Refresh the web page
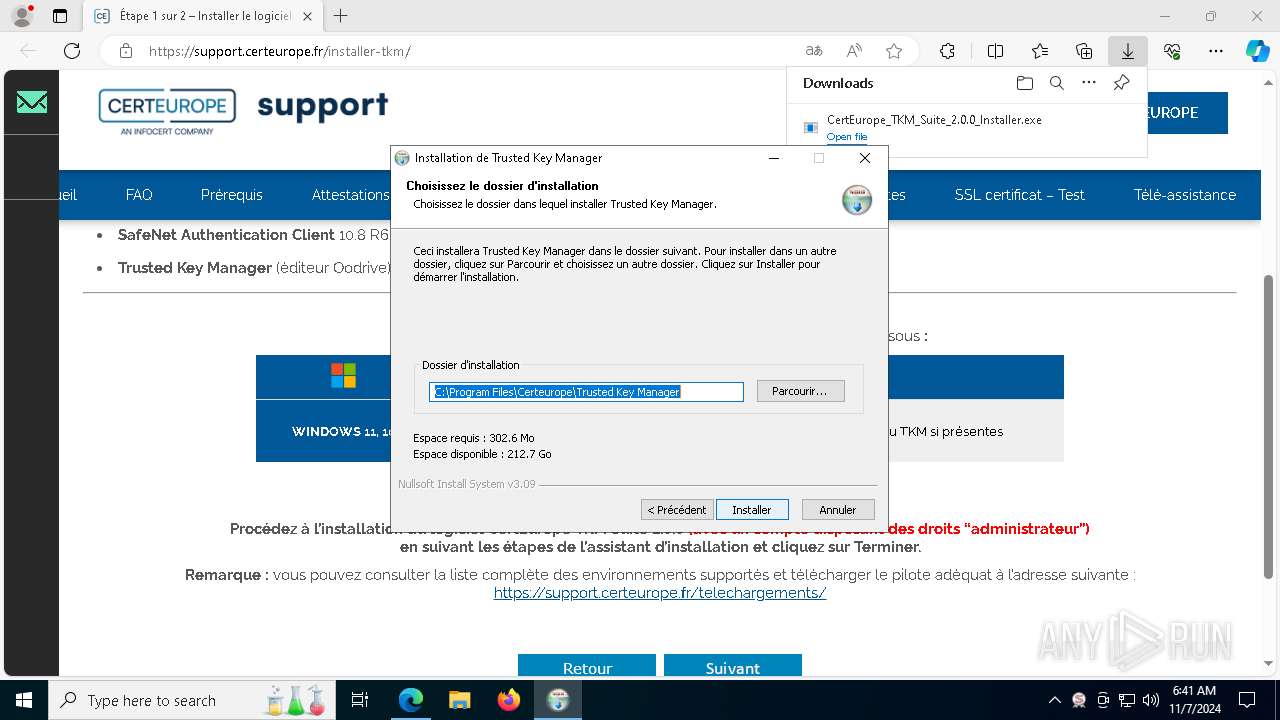Image resolution: width=1280 pixels, height=720 pixels. coord(72,51)
